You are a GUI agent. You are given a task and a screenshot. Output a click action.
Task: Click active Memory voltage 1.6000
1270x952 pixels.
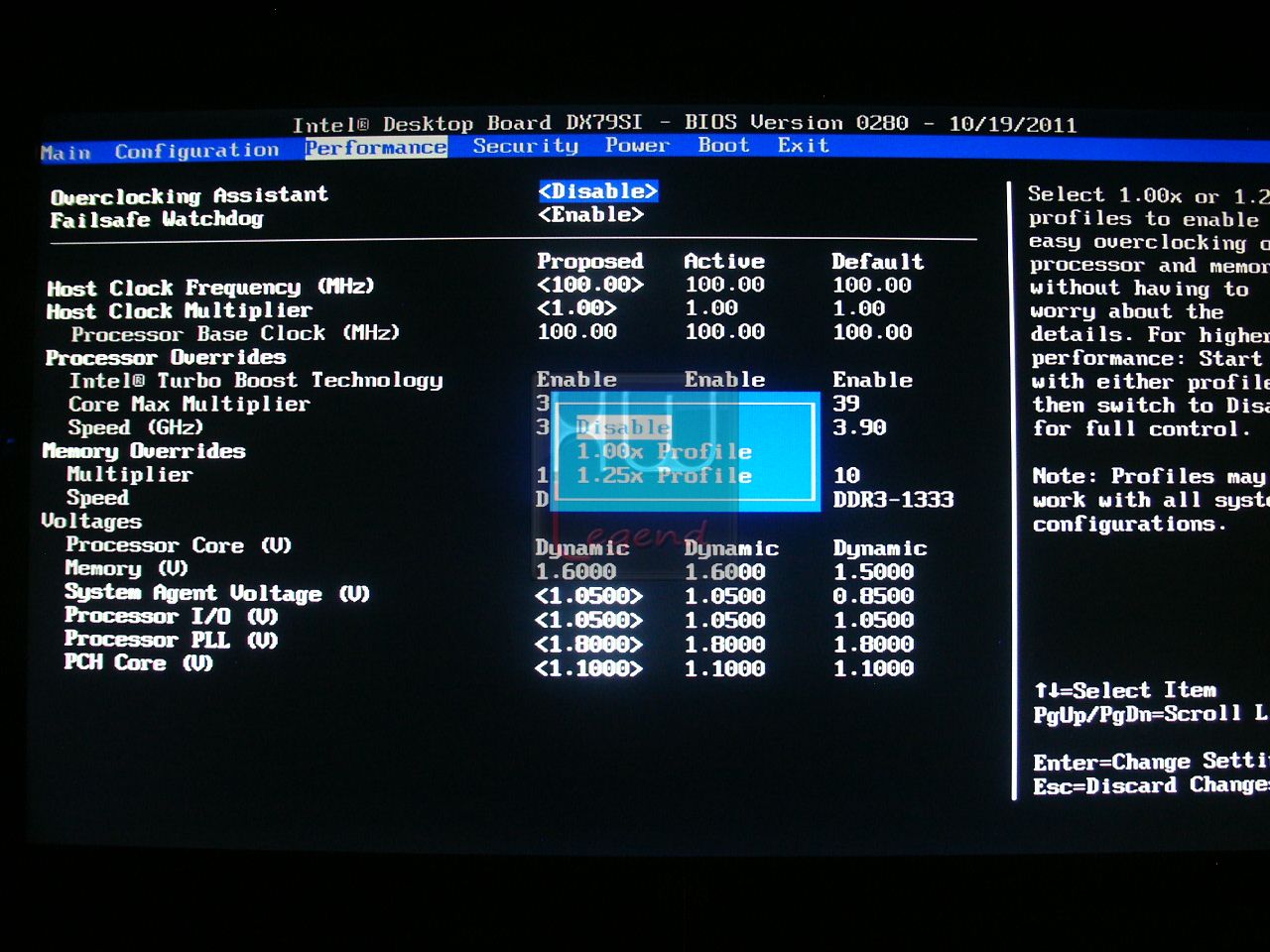(724, 572)
